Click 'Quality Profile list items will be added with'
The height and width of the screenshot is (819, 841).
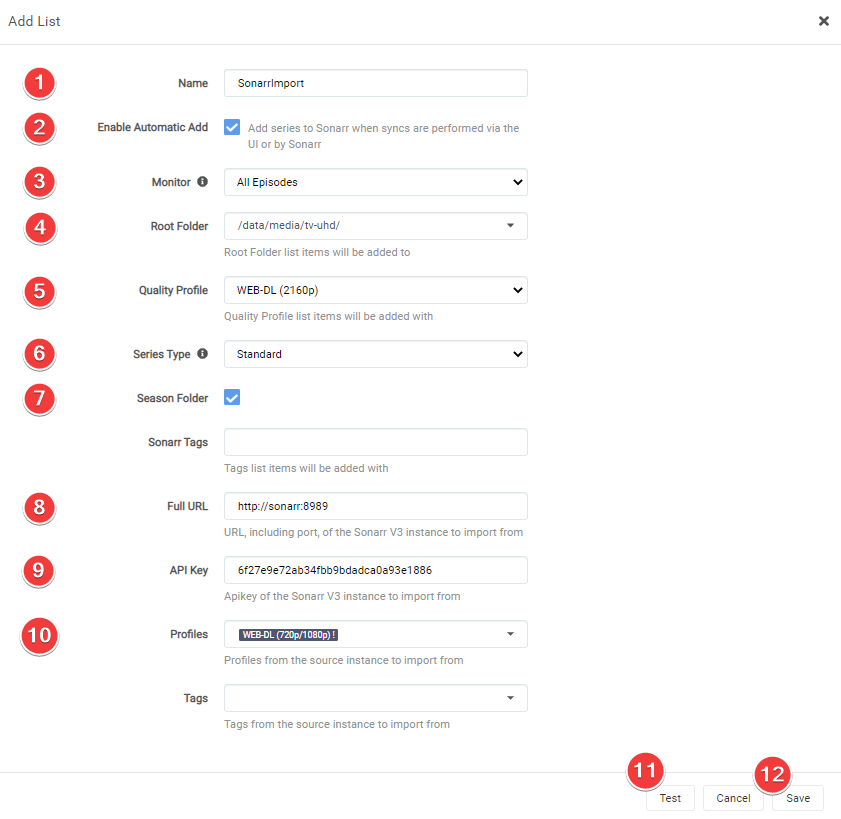tap(328, 316)
